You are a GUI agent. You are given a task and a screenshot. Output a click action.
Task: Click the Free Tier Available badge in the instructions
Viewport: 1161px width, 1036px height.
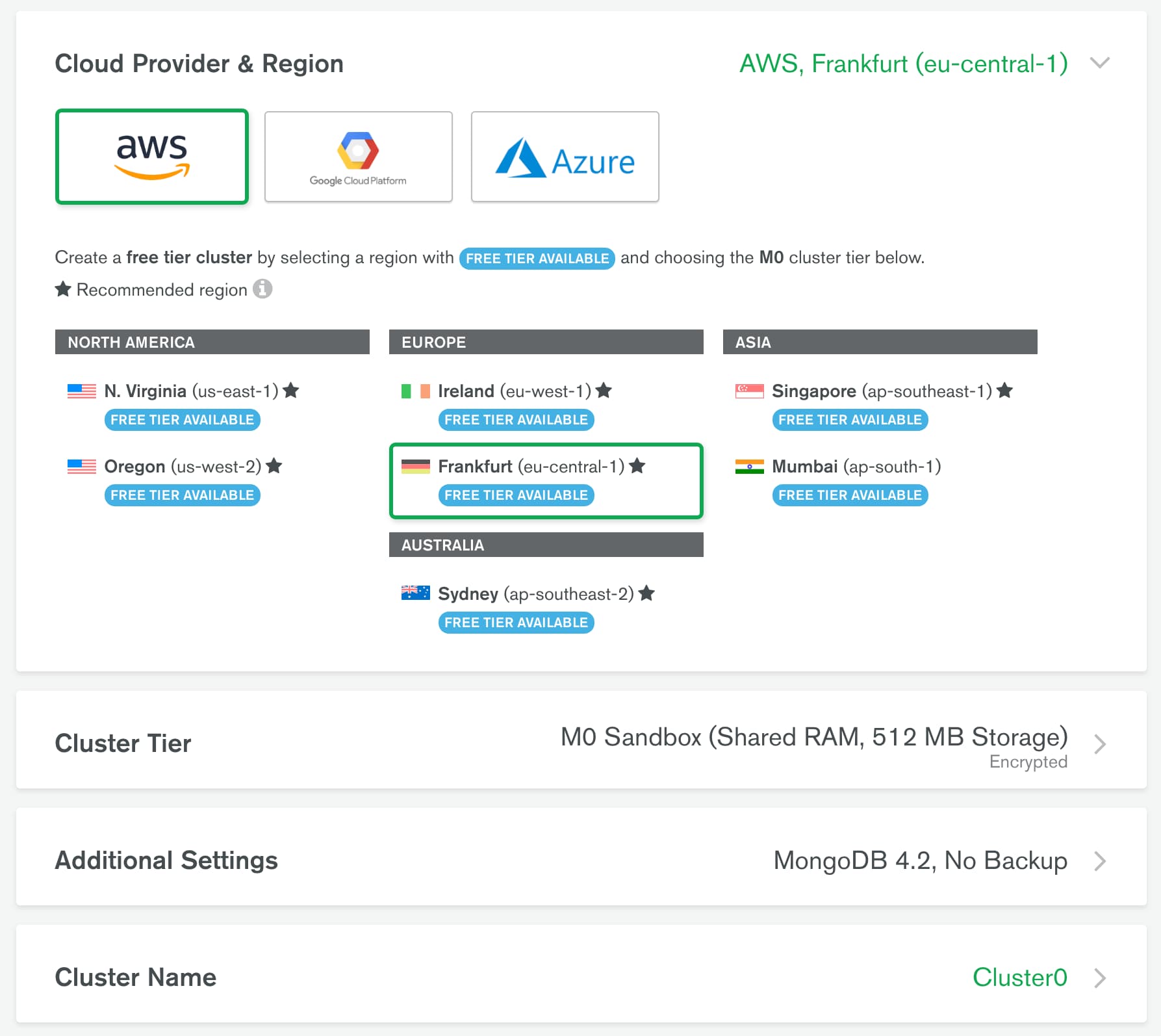click(x=537, y=259)
